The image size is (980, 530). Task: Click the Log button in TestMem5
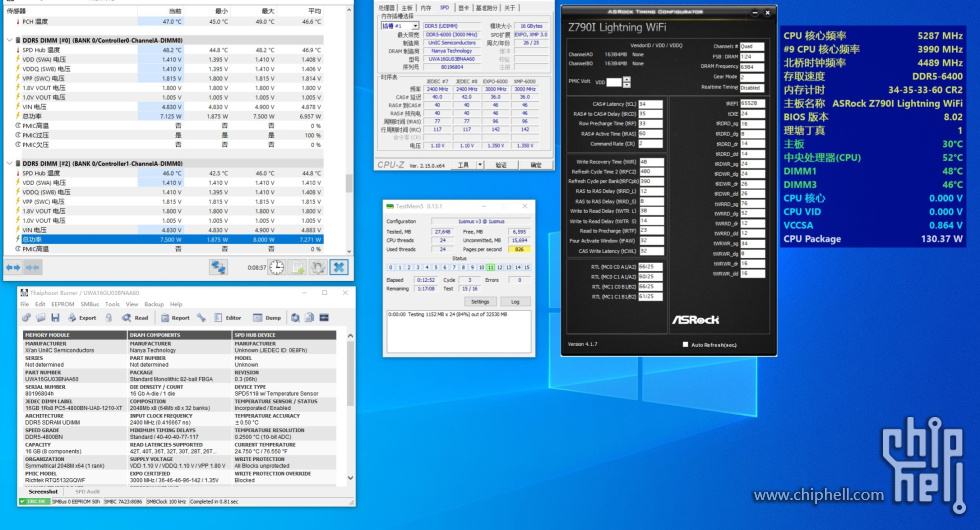515,302
